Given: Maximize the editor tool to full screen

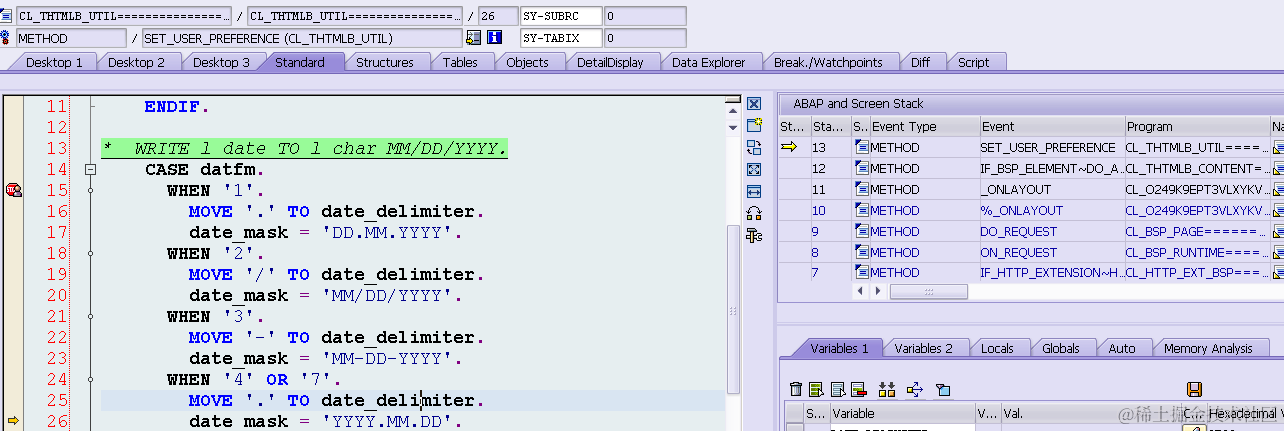Looking at the screenshot, I should 754,169.
